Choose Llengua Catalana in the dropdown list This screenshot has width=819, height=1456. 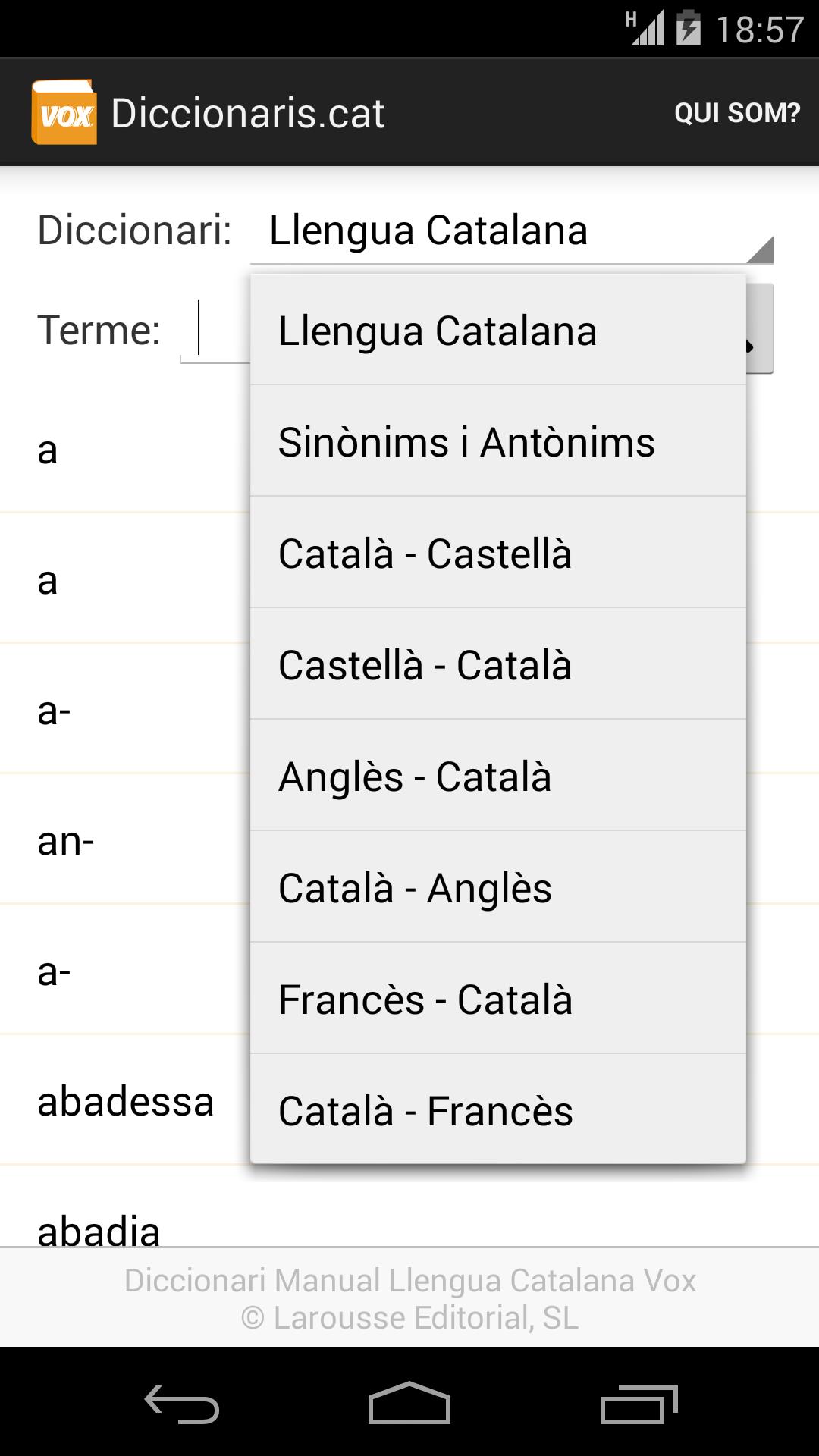click(497, 331)
